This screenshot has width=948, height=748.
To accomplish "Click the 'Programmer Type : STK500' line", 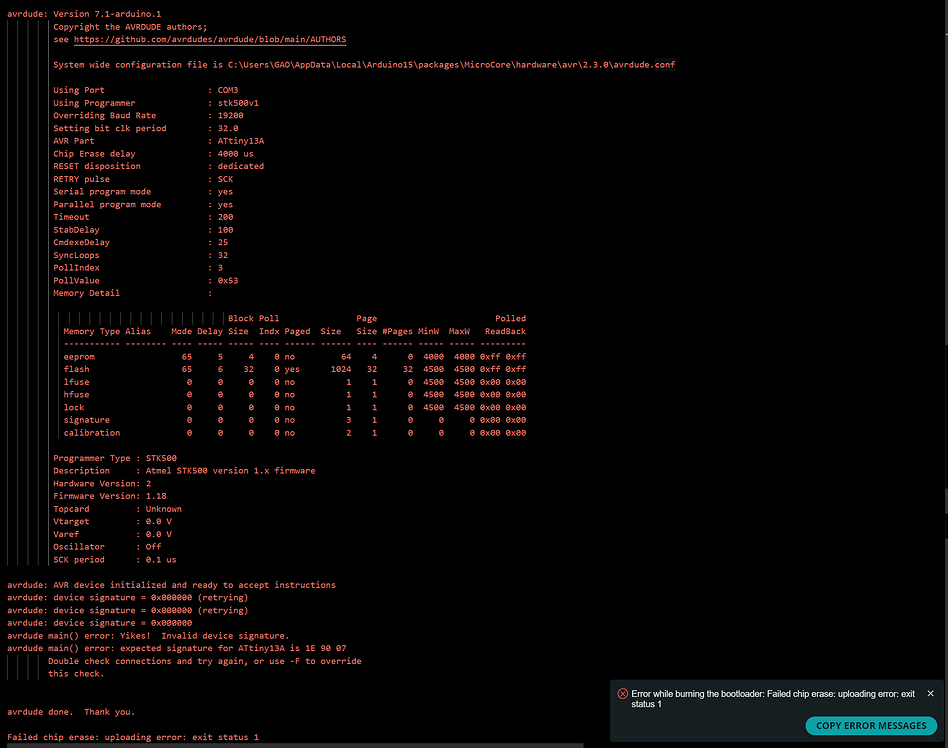I will 115,458.
